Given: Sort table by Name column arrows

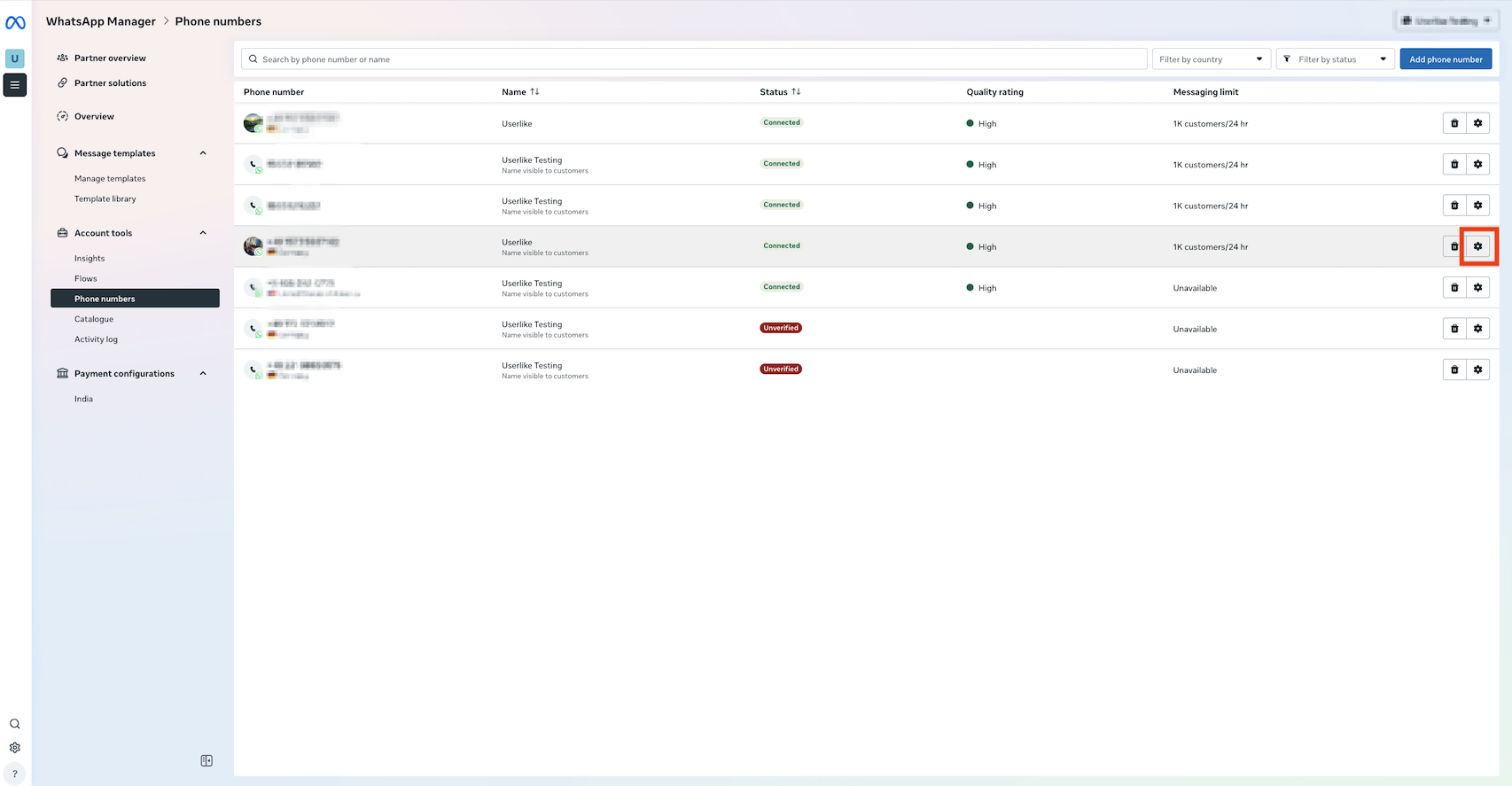Looking at the screenshot, I should point(534,92).
